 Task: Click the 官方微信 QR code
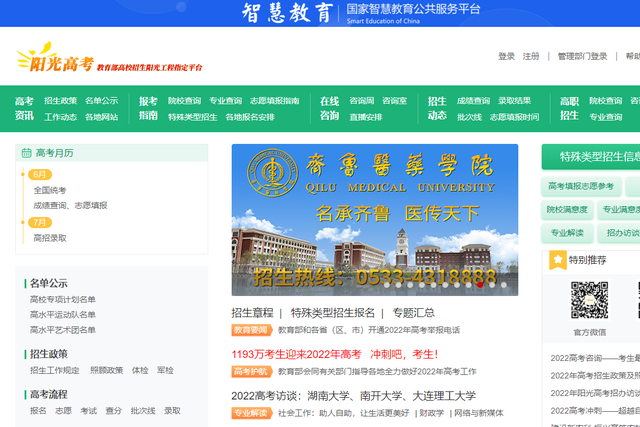click(x=589, y=300)
